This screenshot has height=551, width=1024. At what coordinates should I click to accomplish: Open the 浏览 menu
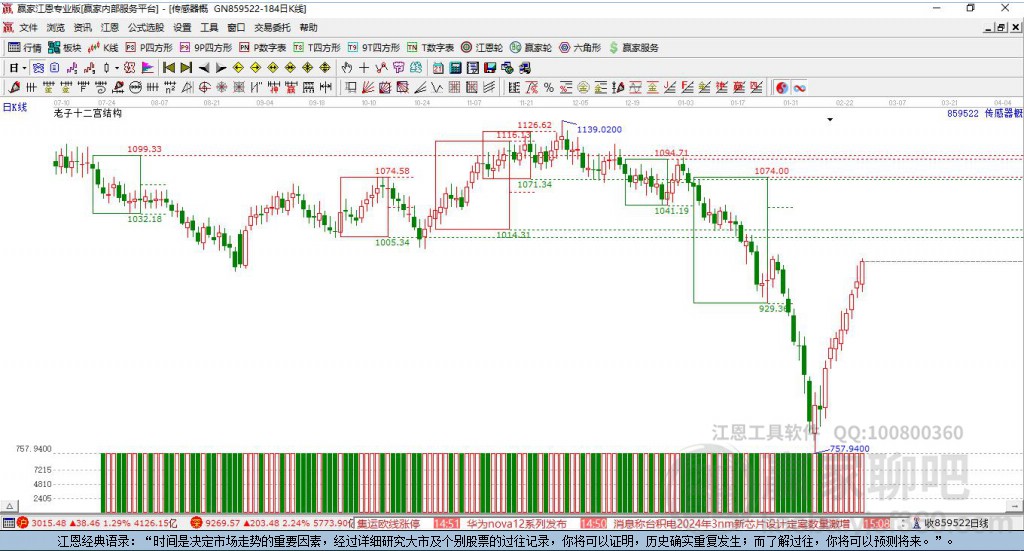tap(56, 27)
